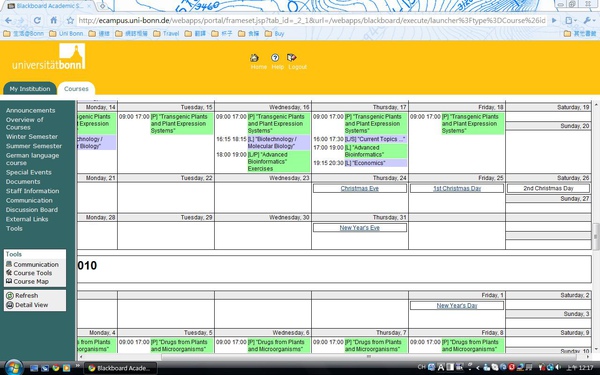Viewport: 600px width, 375px height.
Task: Open the New Year's Day link
Action: pos(457,305)
